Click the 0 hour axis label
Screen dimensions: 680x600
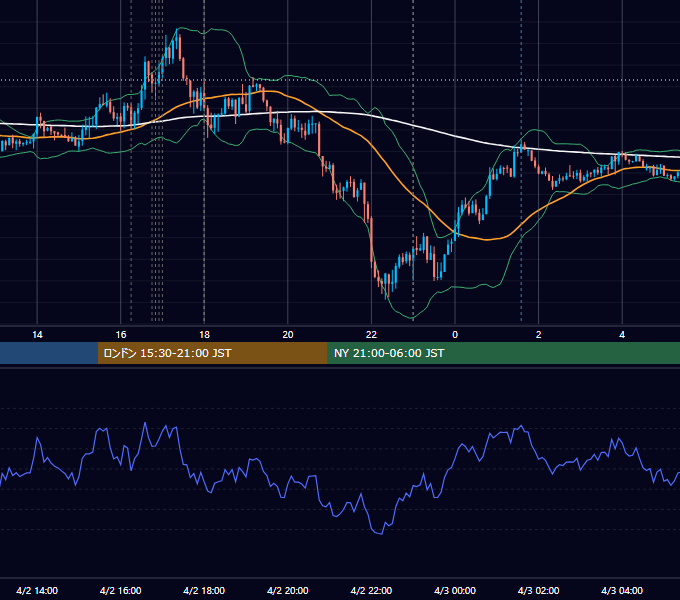click(x=455, y=335)
